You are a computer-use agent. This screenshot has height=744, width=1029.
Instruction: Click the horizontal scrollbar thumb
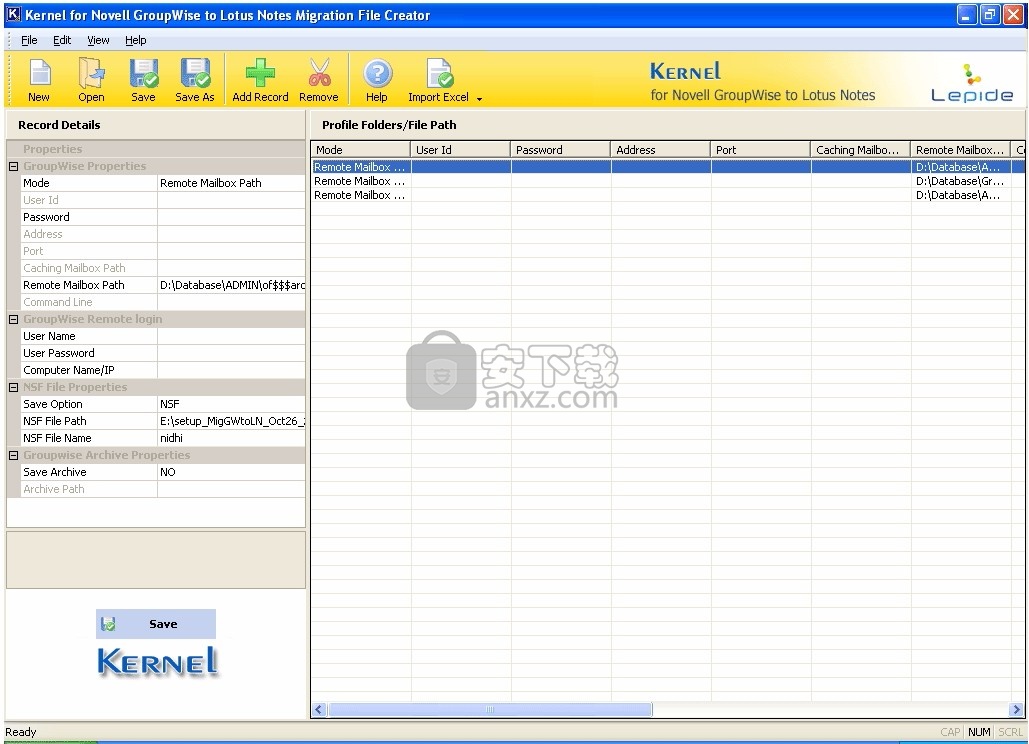click(x=490, y=709)
